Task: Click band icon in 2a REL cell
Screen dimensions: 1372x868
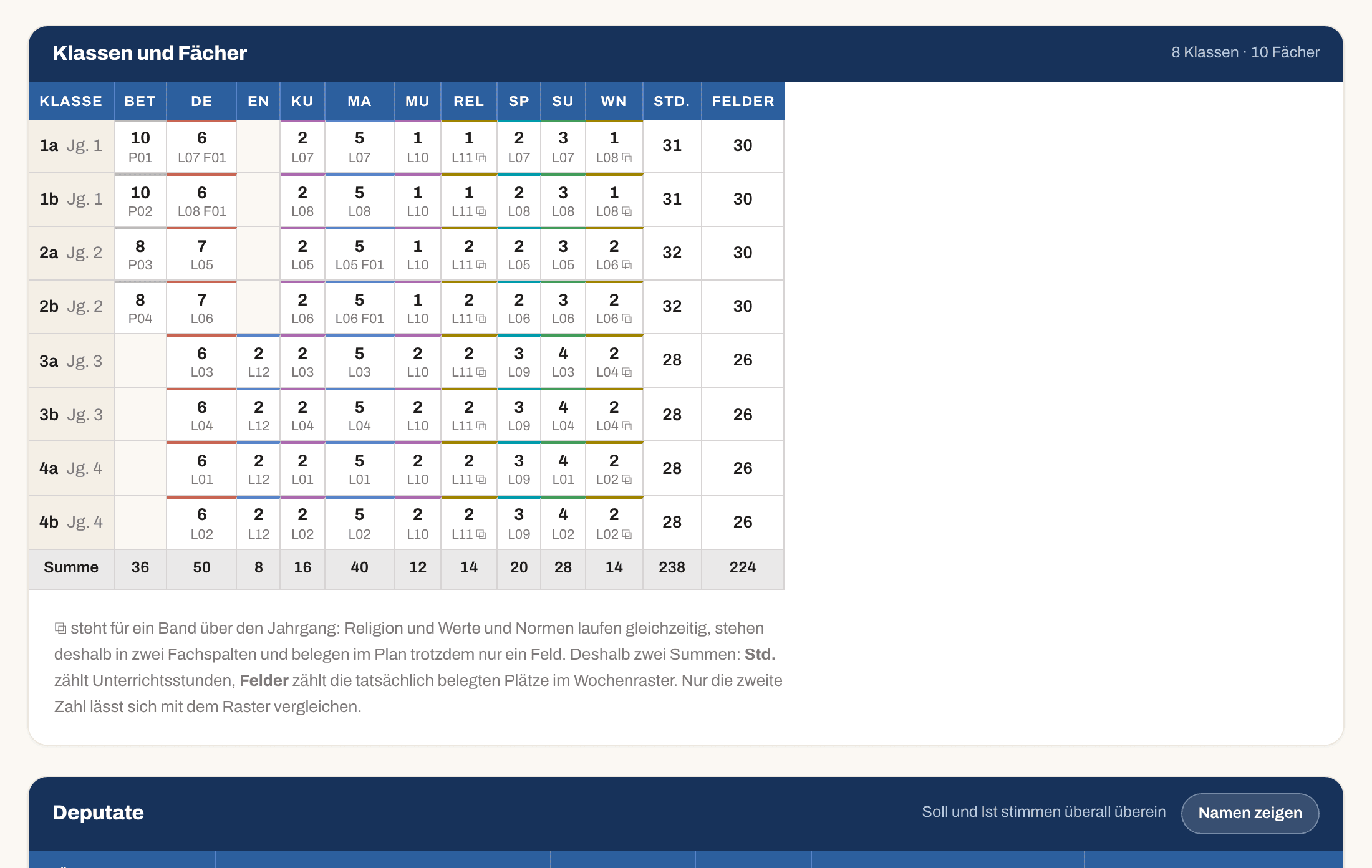Action: [481, 265]
